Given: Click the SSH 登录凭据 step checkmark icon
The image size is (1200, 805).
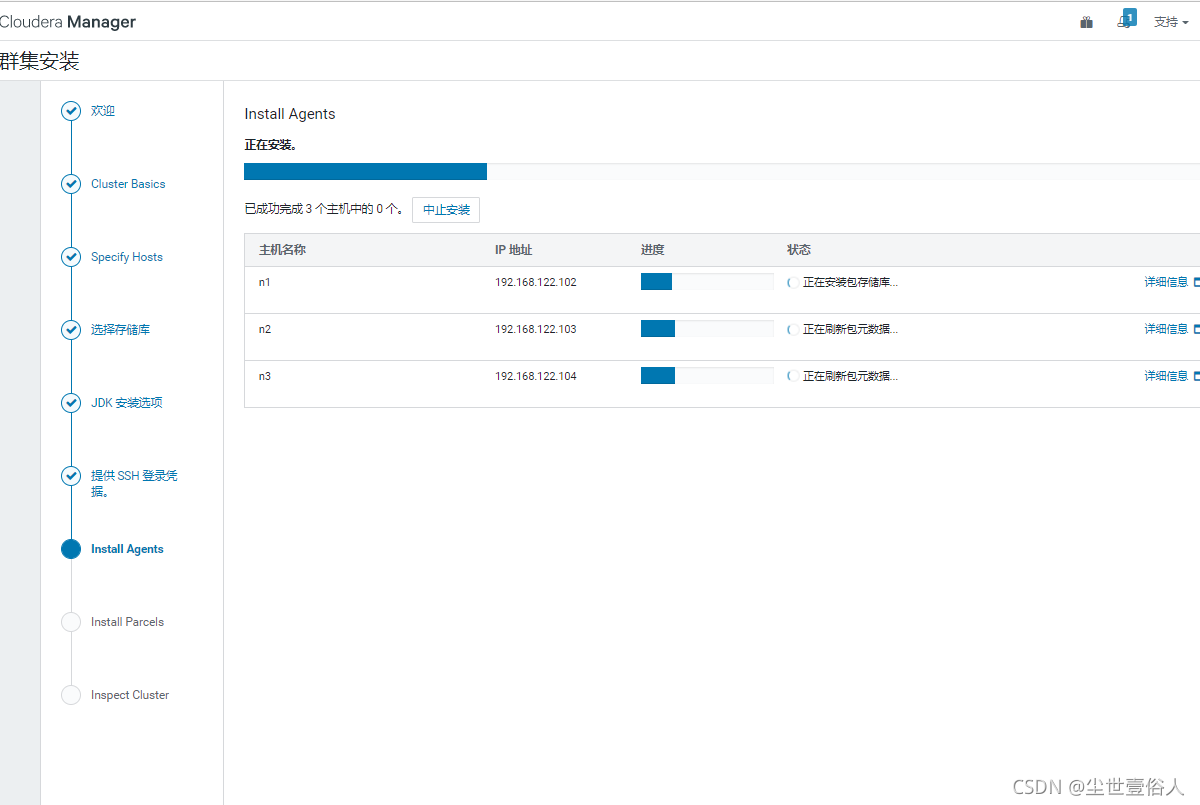Looking at the screenshot, I should pyautogui.click(x=71, y=476).
